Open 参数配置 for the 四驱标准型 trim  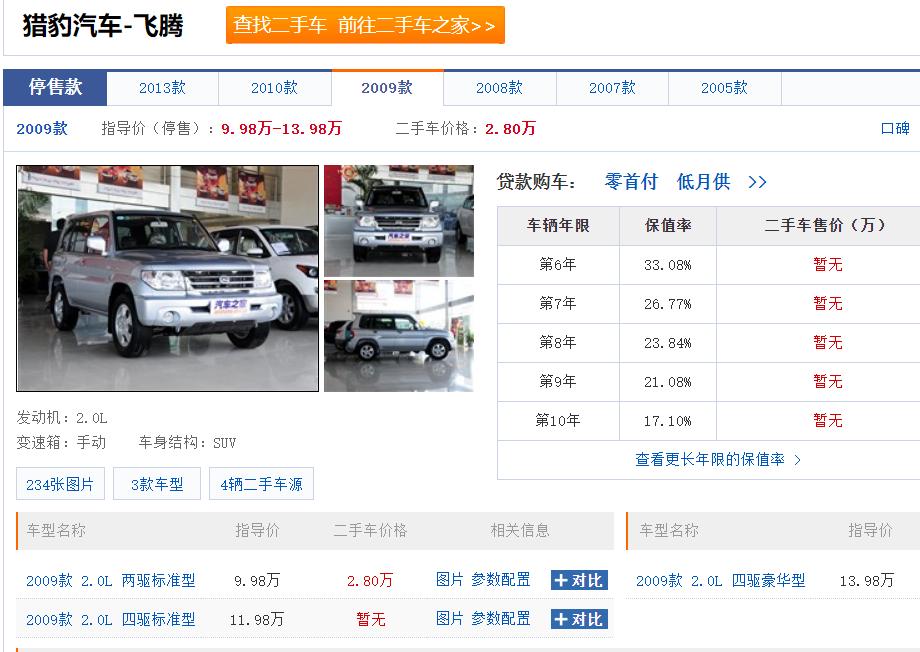pos(503,618)
